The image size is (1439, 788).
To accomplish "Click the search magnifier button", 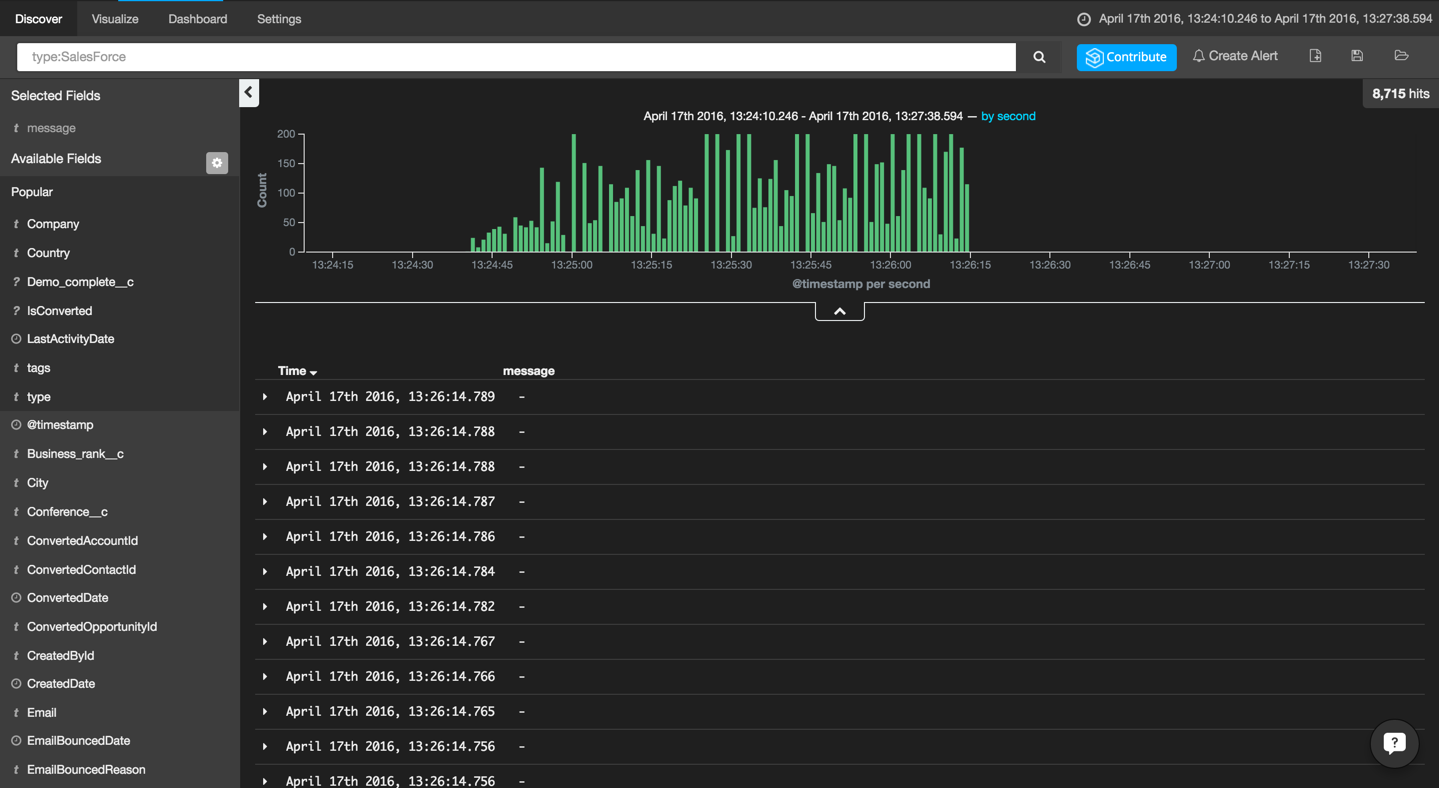I will coord(1039,57).
